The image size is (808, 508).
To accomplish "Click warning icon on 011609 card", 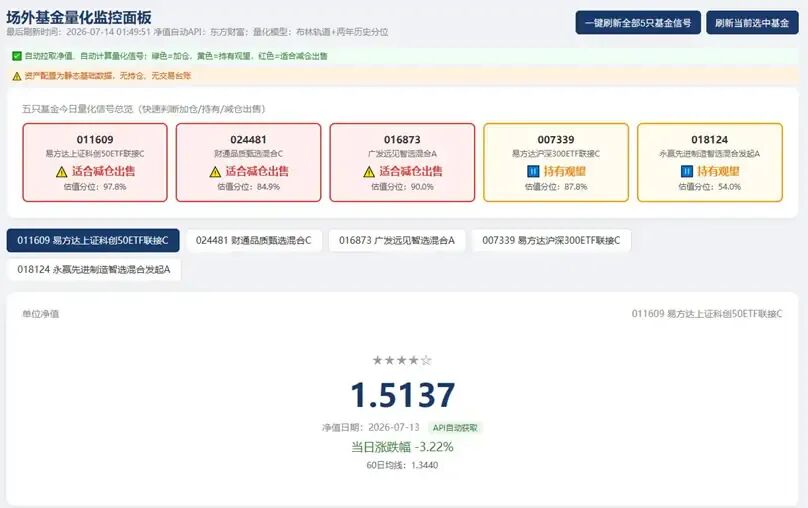I will coord(62,172).
